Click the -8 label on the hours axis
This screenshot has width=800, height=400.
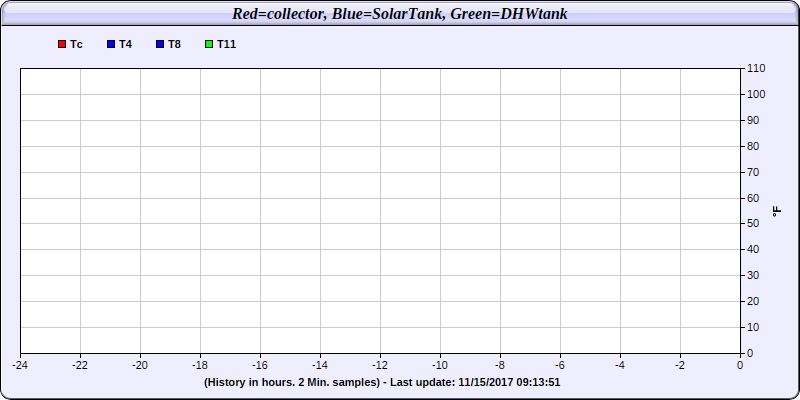500,365
